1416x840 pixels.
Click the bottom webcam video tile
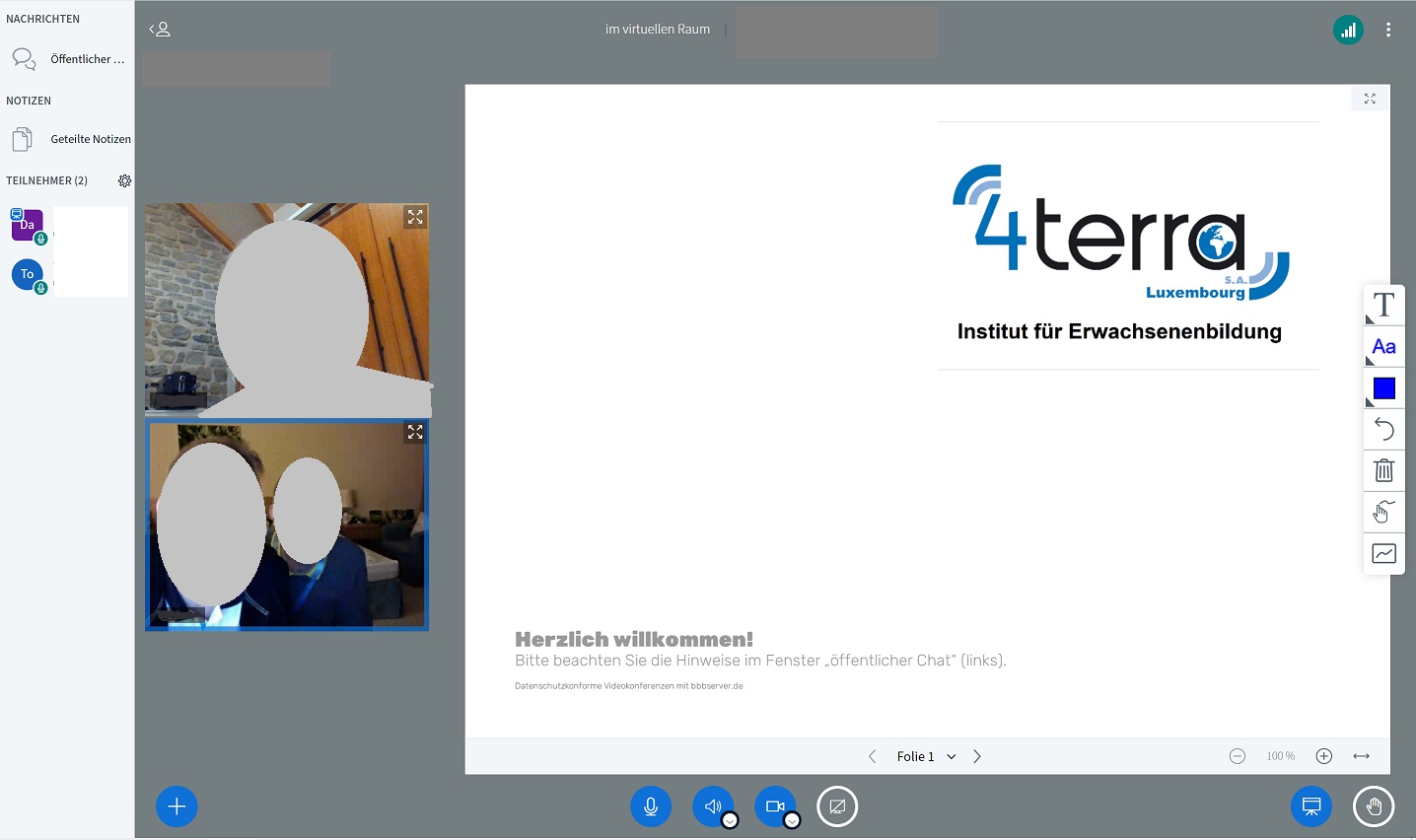(x=287, y=525)
